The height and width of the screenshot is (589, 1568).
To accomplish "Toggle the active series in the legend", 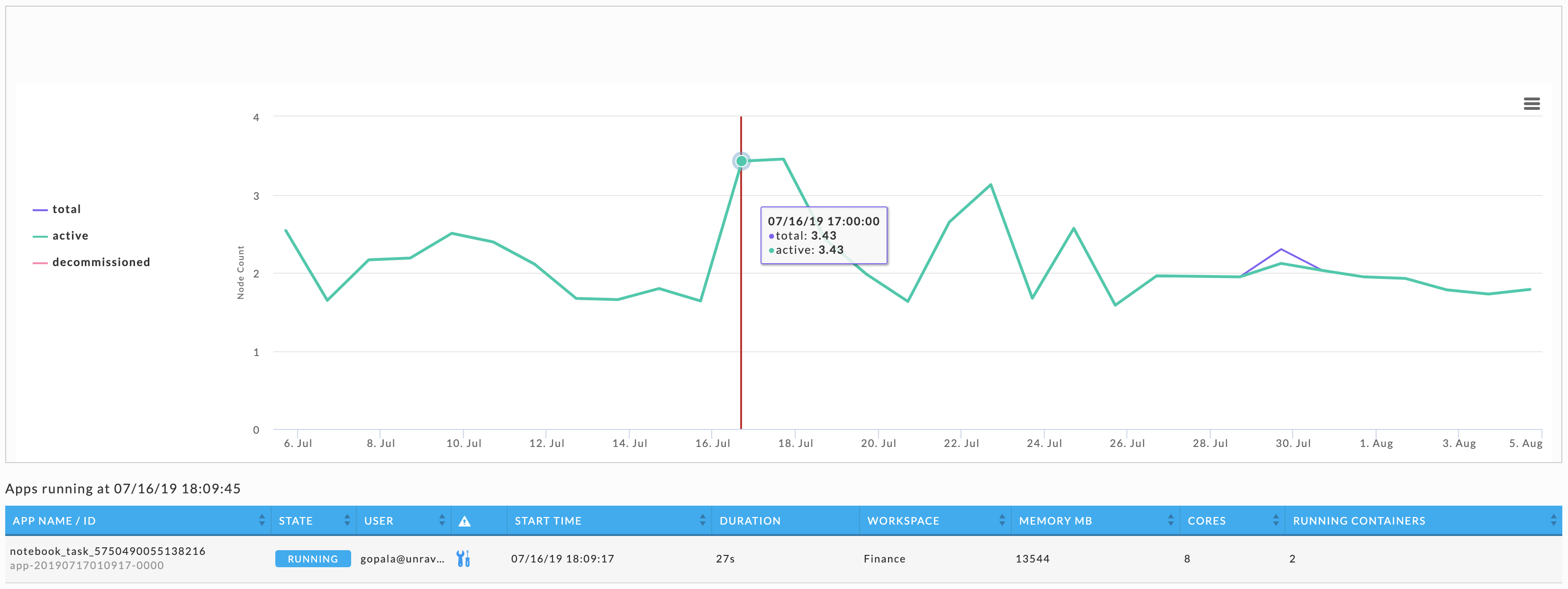I will pos(60,236).
